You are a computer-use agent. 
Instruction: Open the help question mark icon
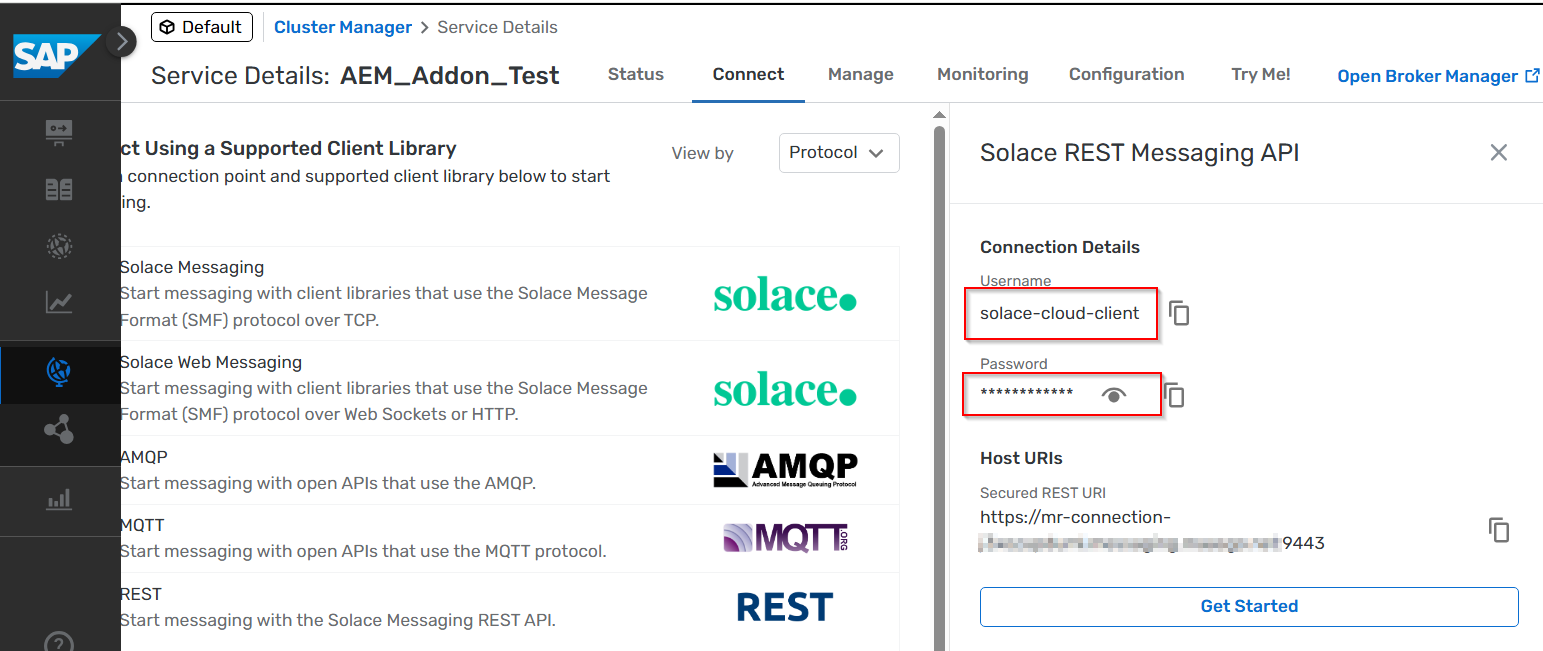pos(59,641)
